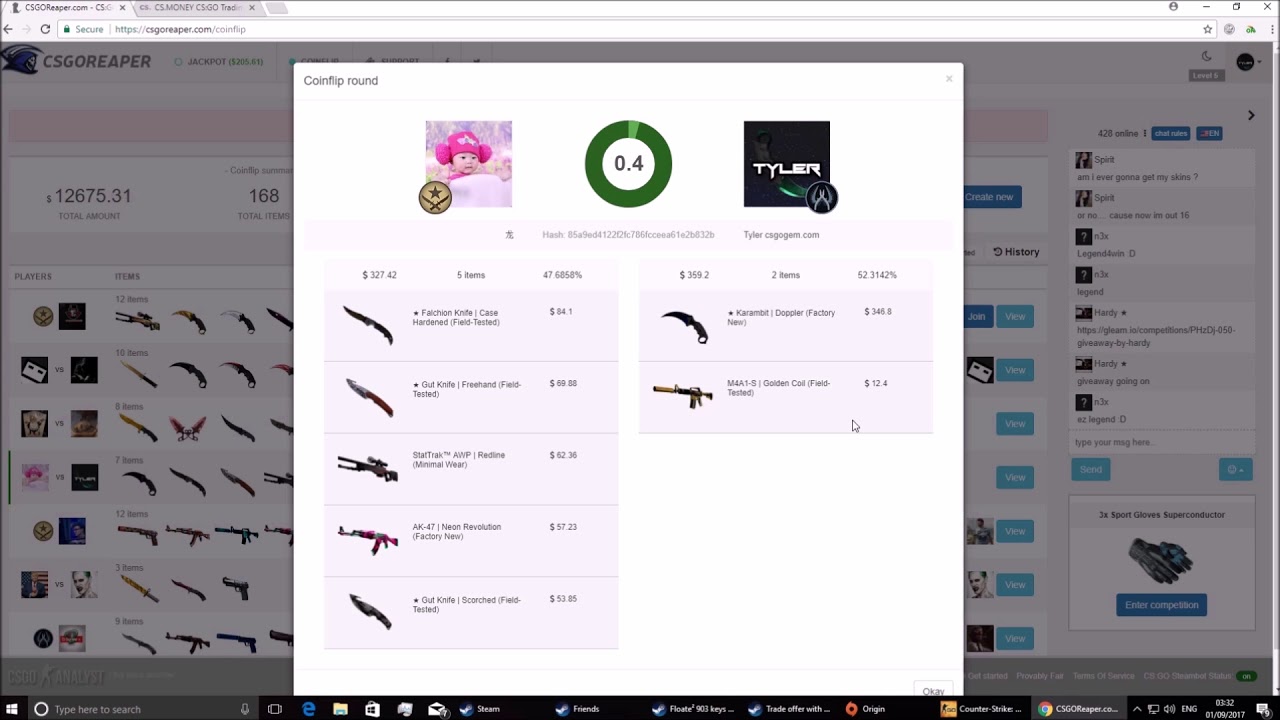
Task: Open Task View on the taskbar
Action: [x=275, y=709]
